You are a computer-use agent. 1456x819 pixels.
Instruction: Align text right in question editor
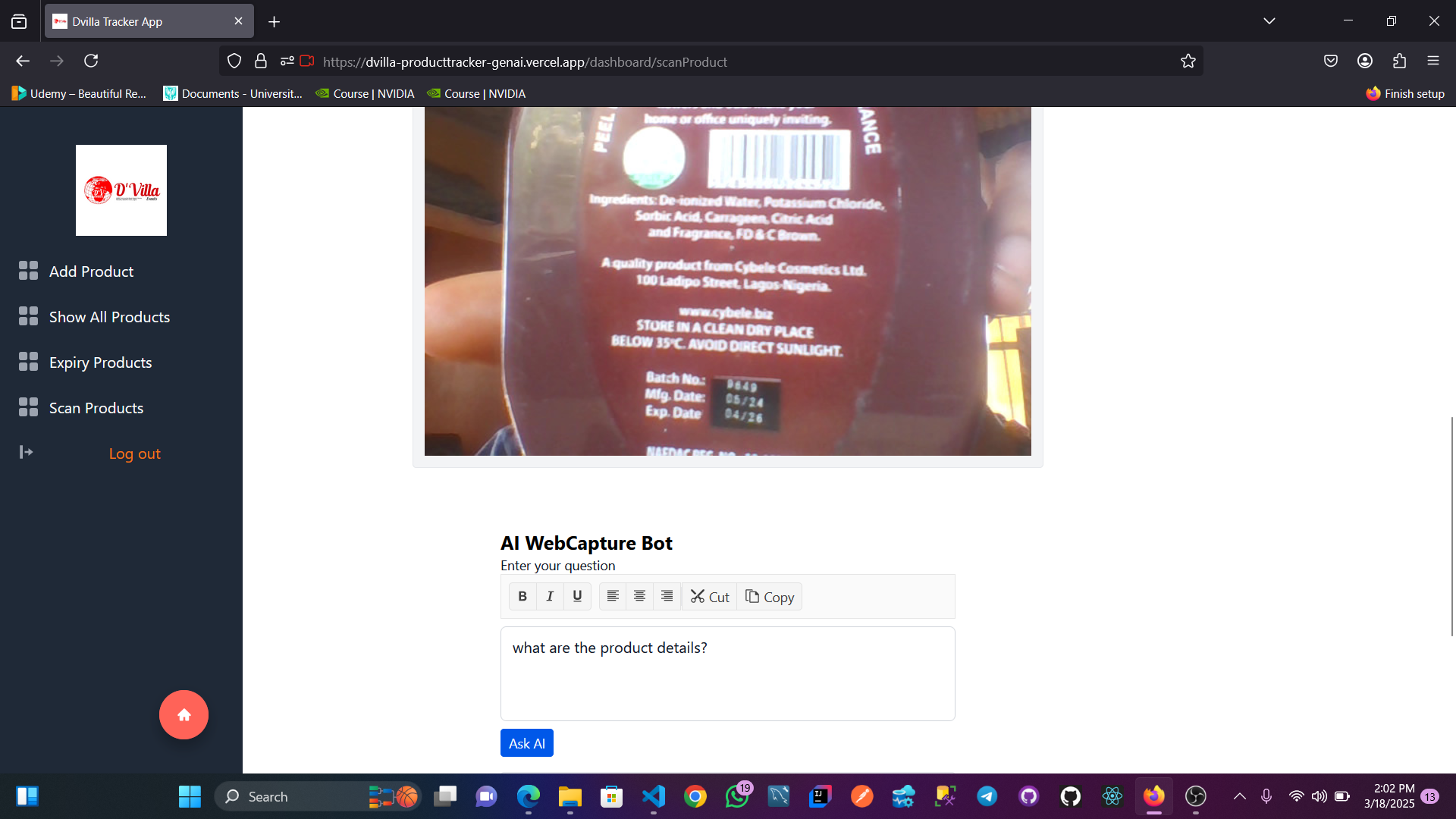coord(667,597)
